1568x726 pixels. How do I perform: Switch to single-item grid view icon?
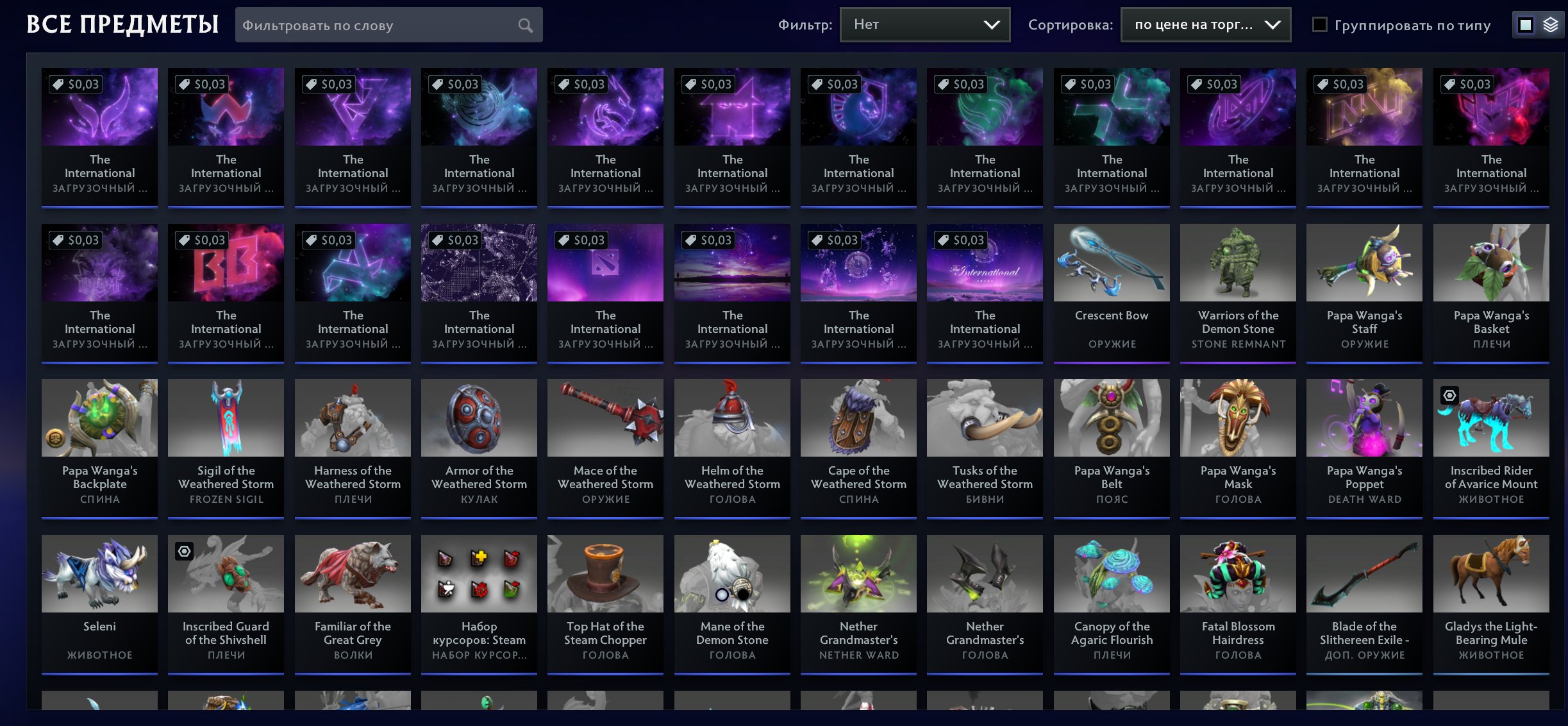coord(1525,25)
